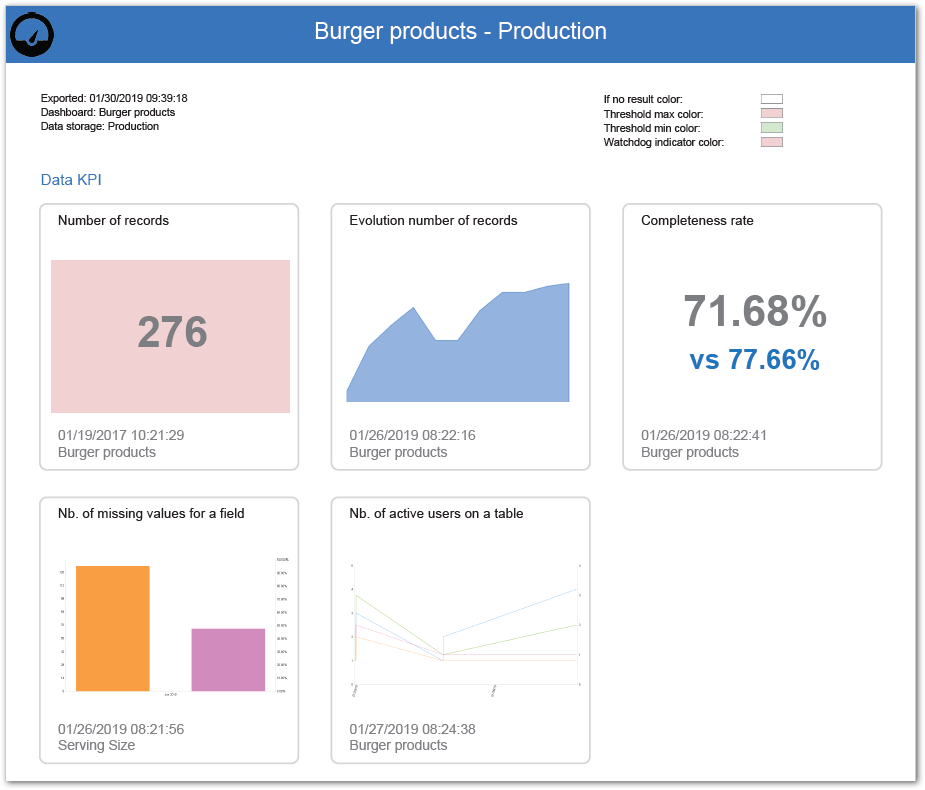Image resolution: width=925 pixels, height=790 pixels.
Task: Select the pink "276" value tile
Action: click(170, 335)
